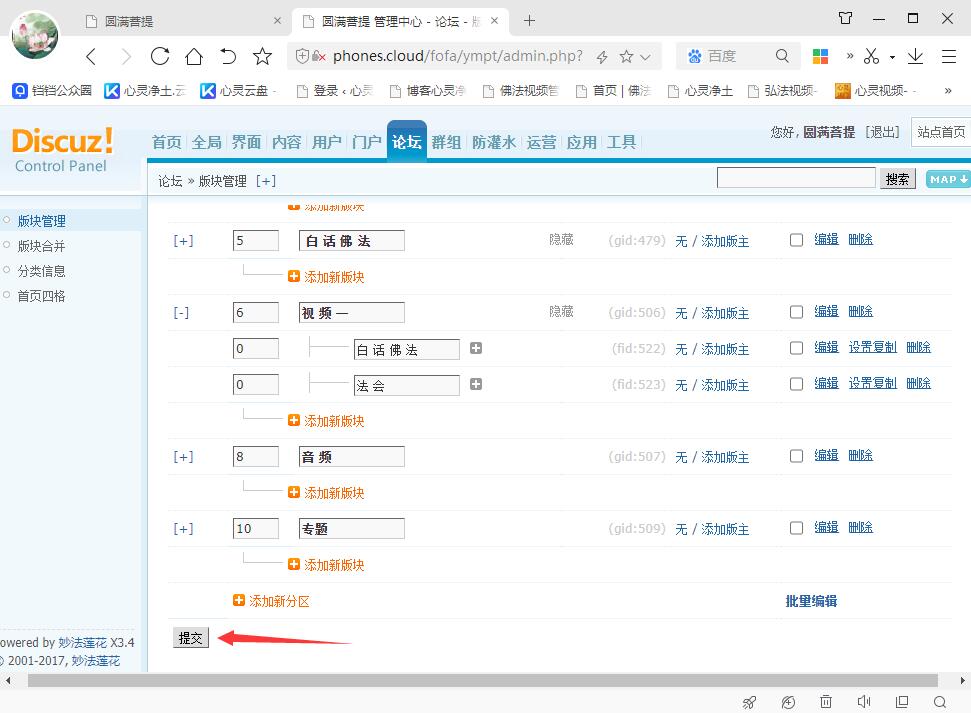Click the rocket accelerator icon in status bar

coord(749,702)
